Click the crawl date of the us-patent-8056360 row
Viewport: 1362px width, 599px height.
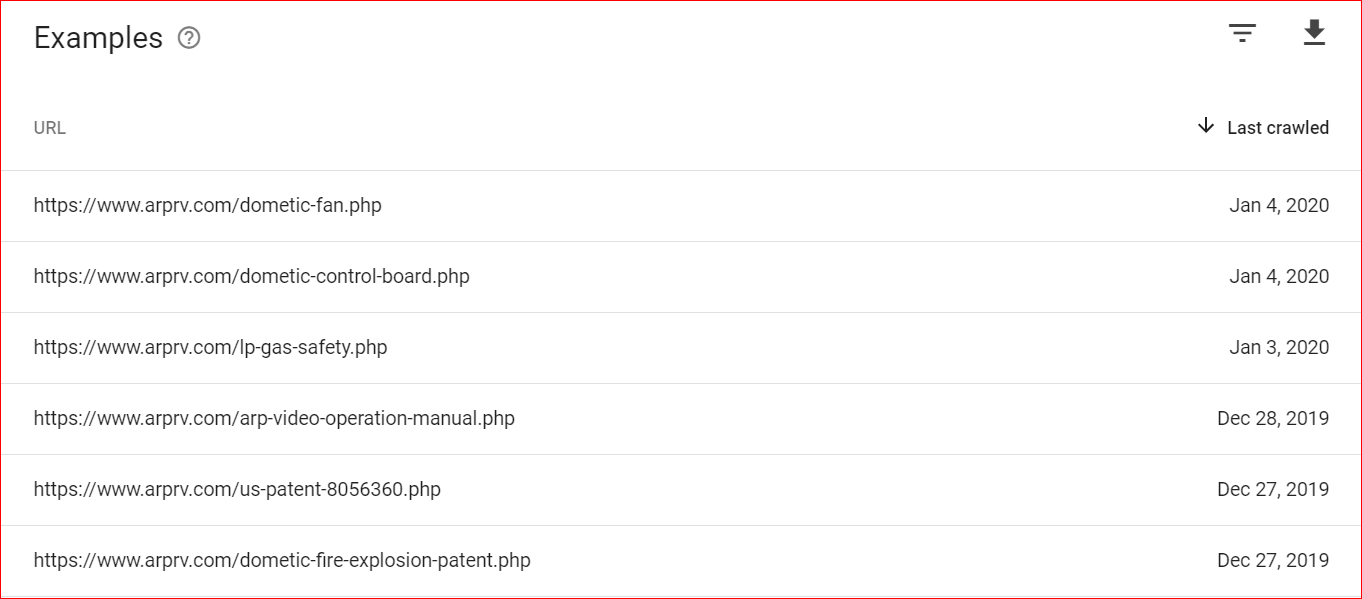pos(1273,490)
